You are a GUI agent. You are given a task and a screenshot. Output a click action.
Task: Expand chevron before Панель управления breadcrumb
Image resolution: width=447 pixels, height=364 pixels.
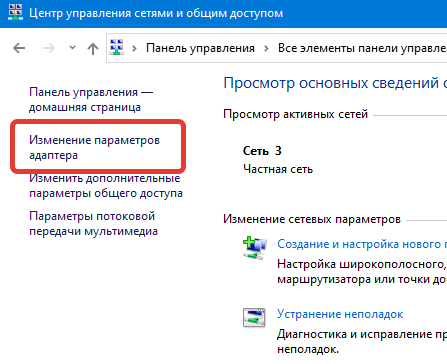tap(134, 49)
